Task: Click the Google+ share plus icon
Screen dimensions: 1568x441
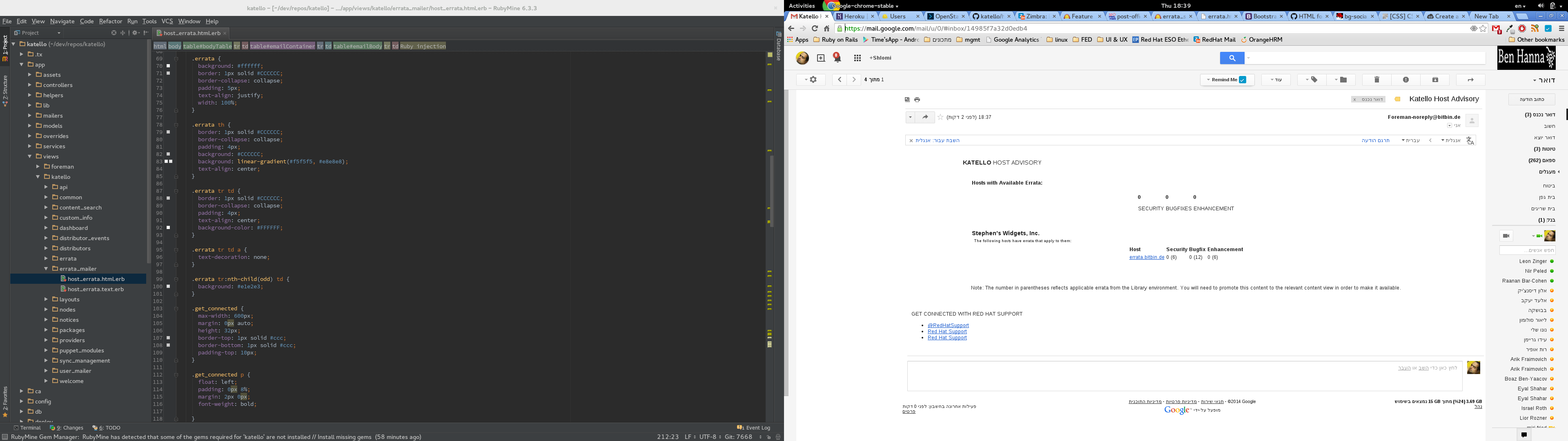Action: (820, 58)
